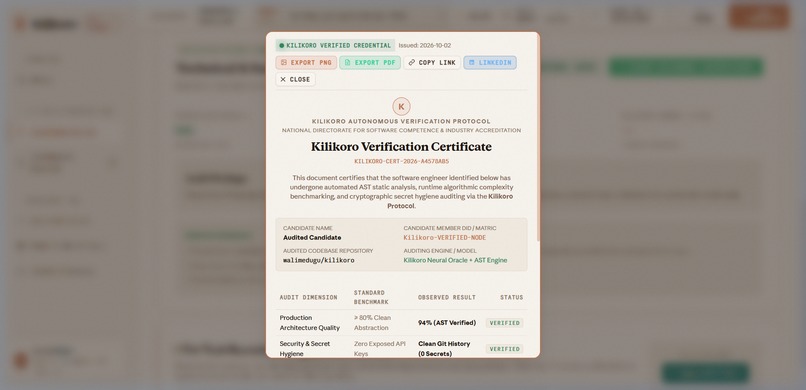
Task: Click the "STATUS" column header
Action: [511, 298]
